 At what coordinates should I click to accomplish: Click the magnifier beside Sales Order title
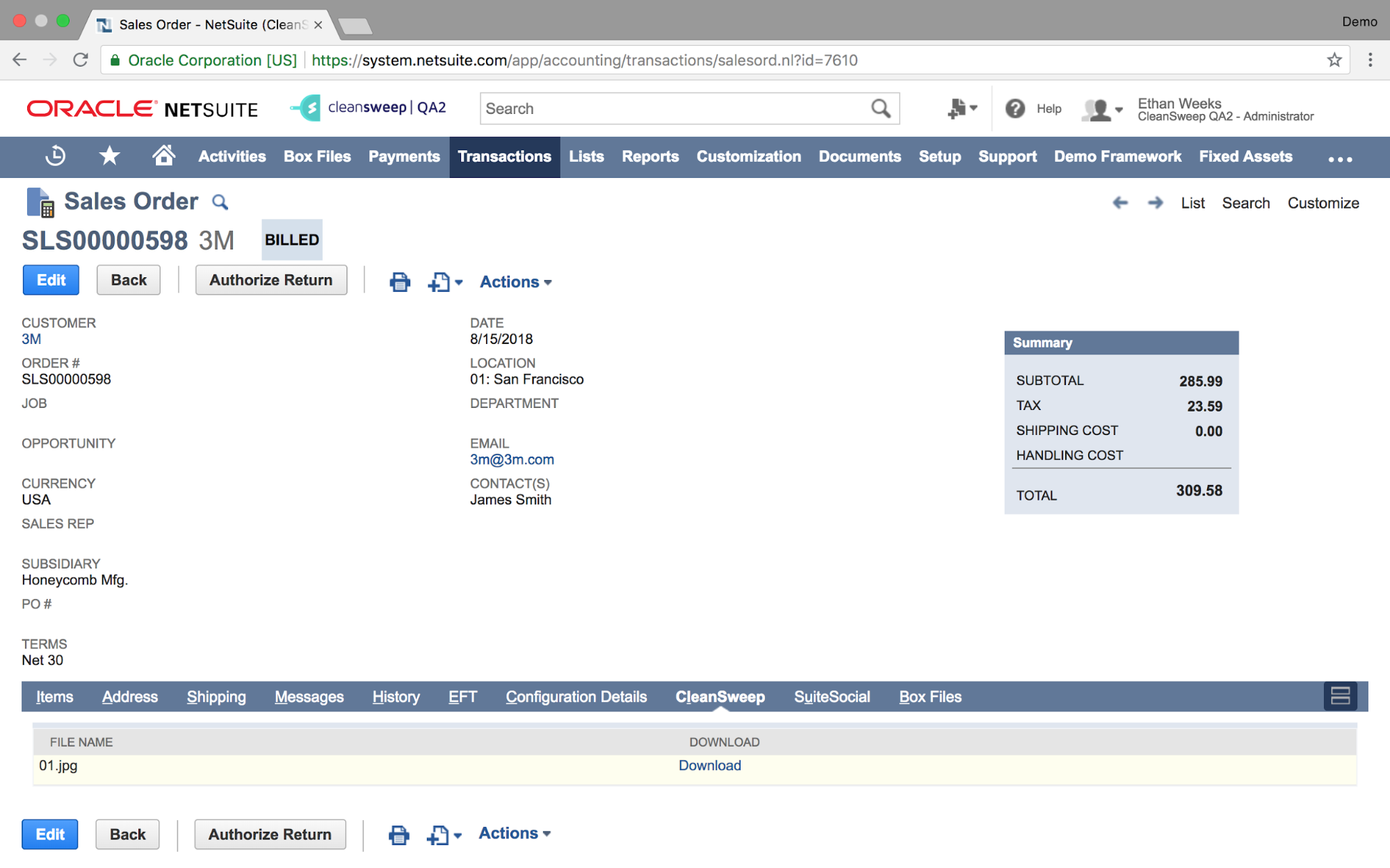(220, 202)
